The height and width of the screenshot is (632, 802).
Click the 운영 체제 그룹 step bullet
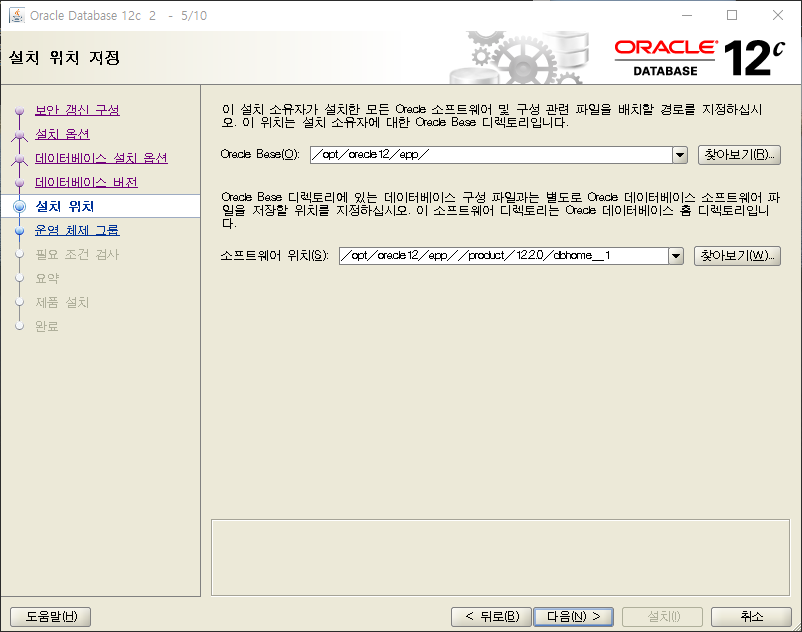point(19,231)
